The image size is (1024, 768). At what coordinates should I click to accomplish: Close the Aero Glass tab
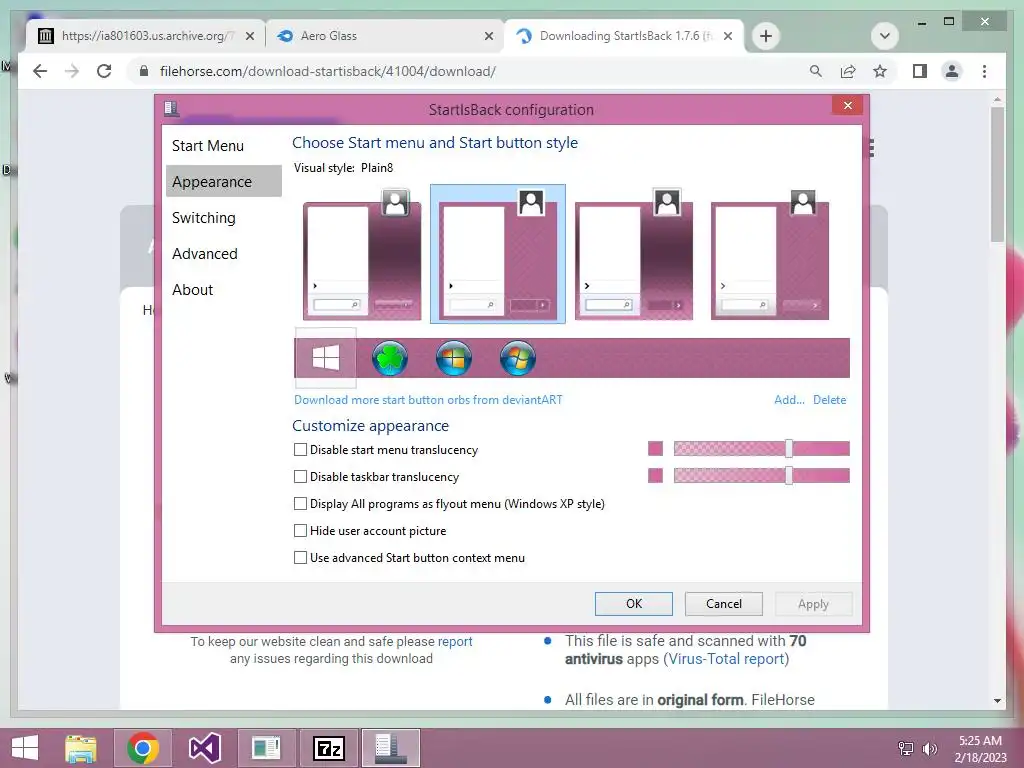(488, 36)
